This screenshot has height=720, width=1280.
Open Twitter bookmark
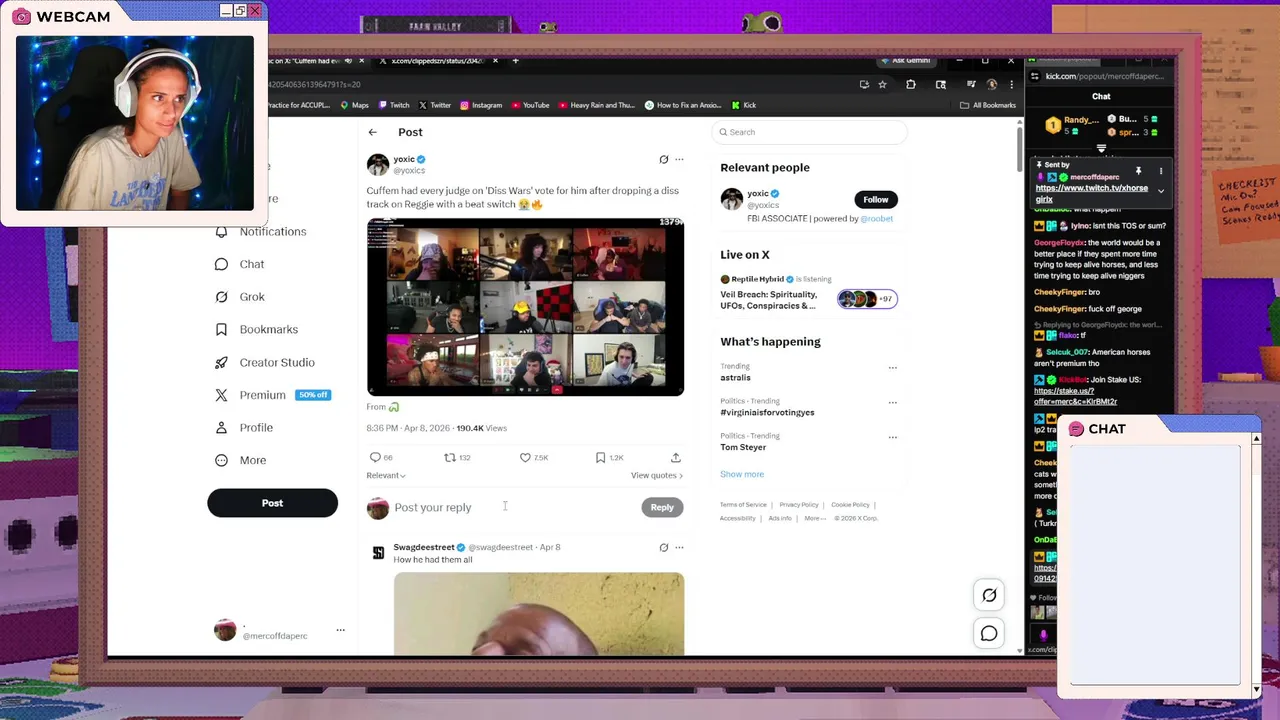click(x=435, y=105)
